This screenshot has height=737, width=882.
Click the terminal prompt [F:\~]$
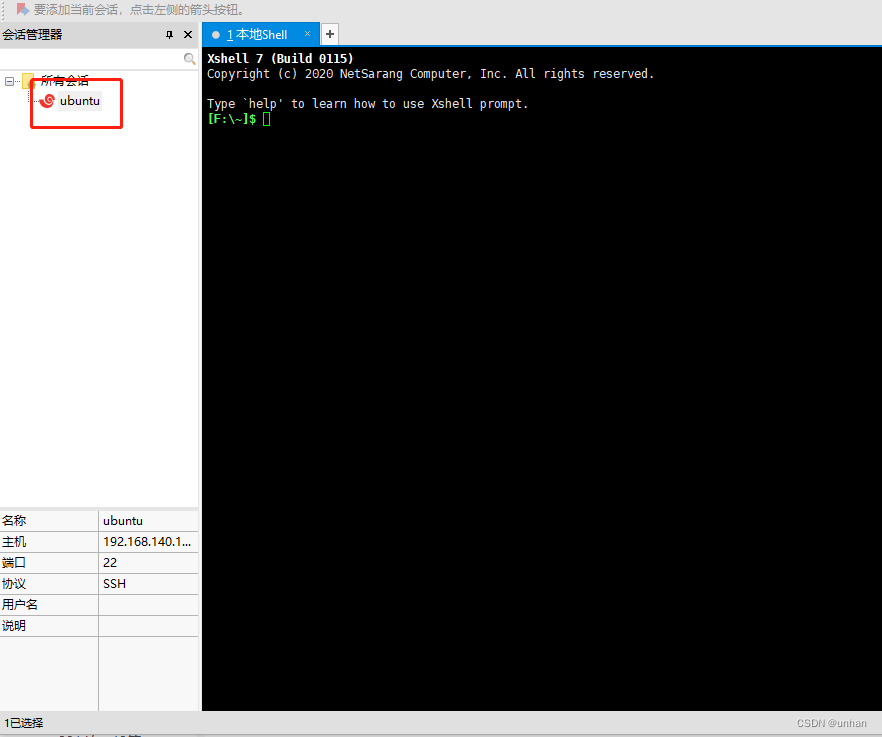tap(232, 119)
